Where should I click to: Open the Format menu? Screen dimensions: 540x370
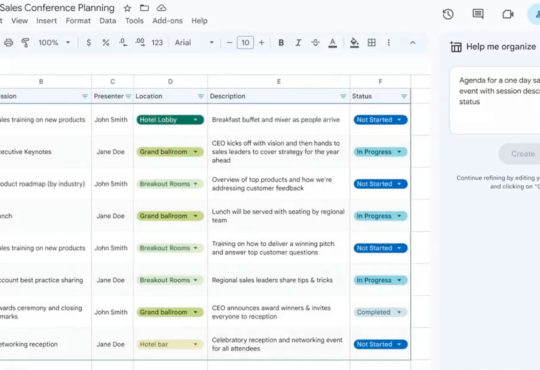tap(78, 21)
